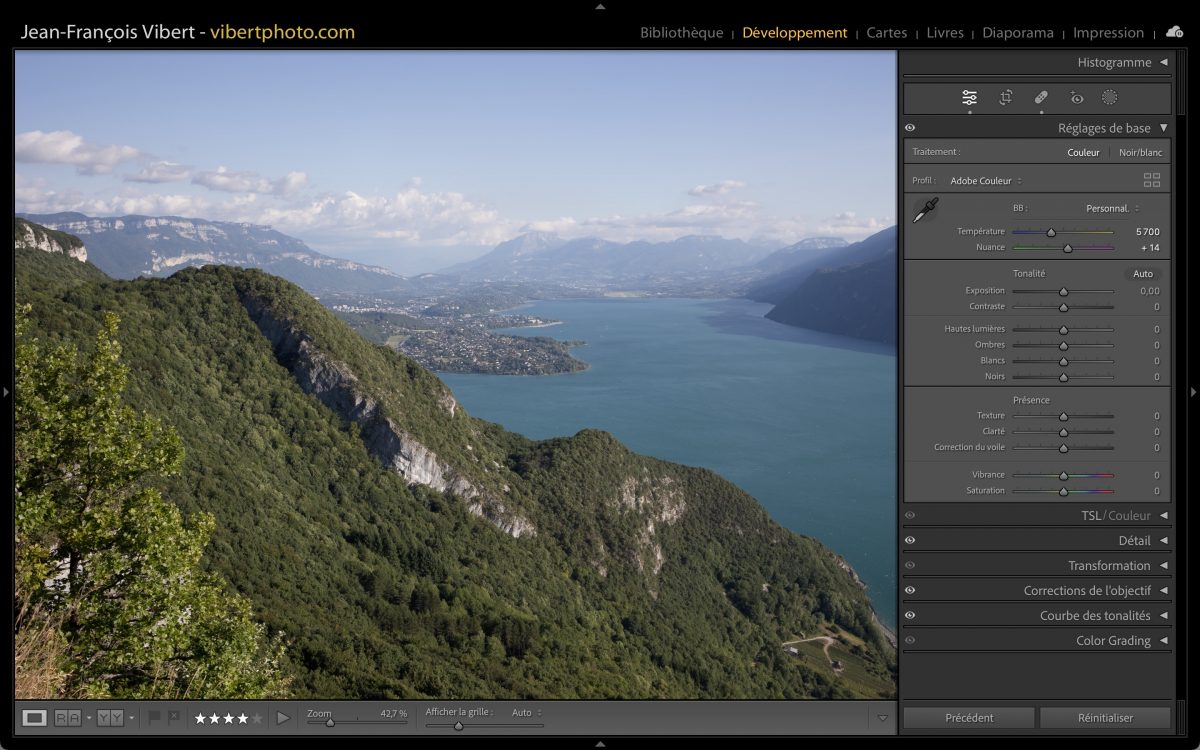Switch to the Bibliothèque module
Viewport: 1200px width, 750px height.
coord(681,33)
